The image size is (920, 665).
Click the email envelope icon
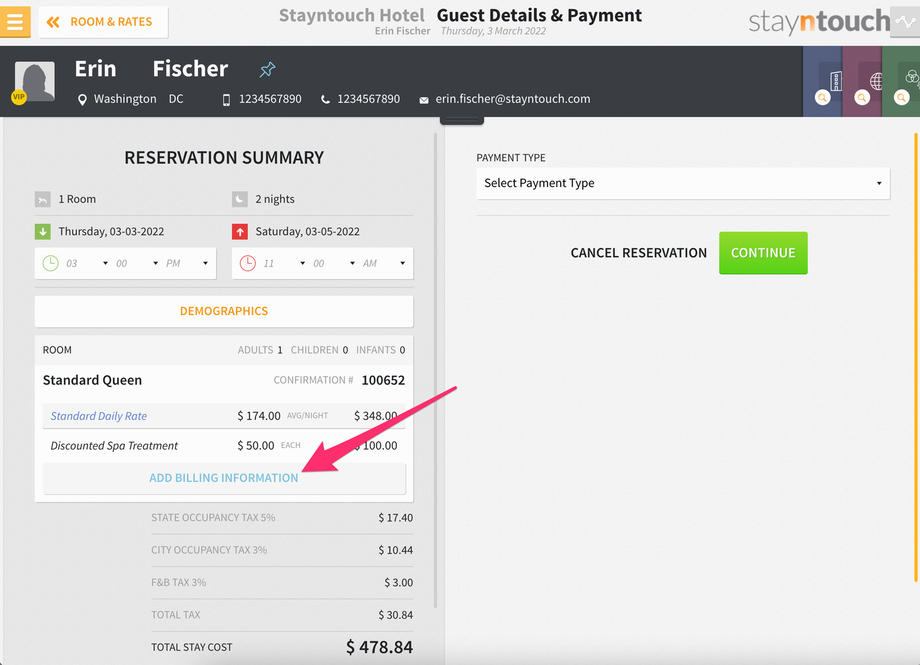(424, 100)
